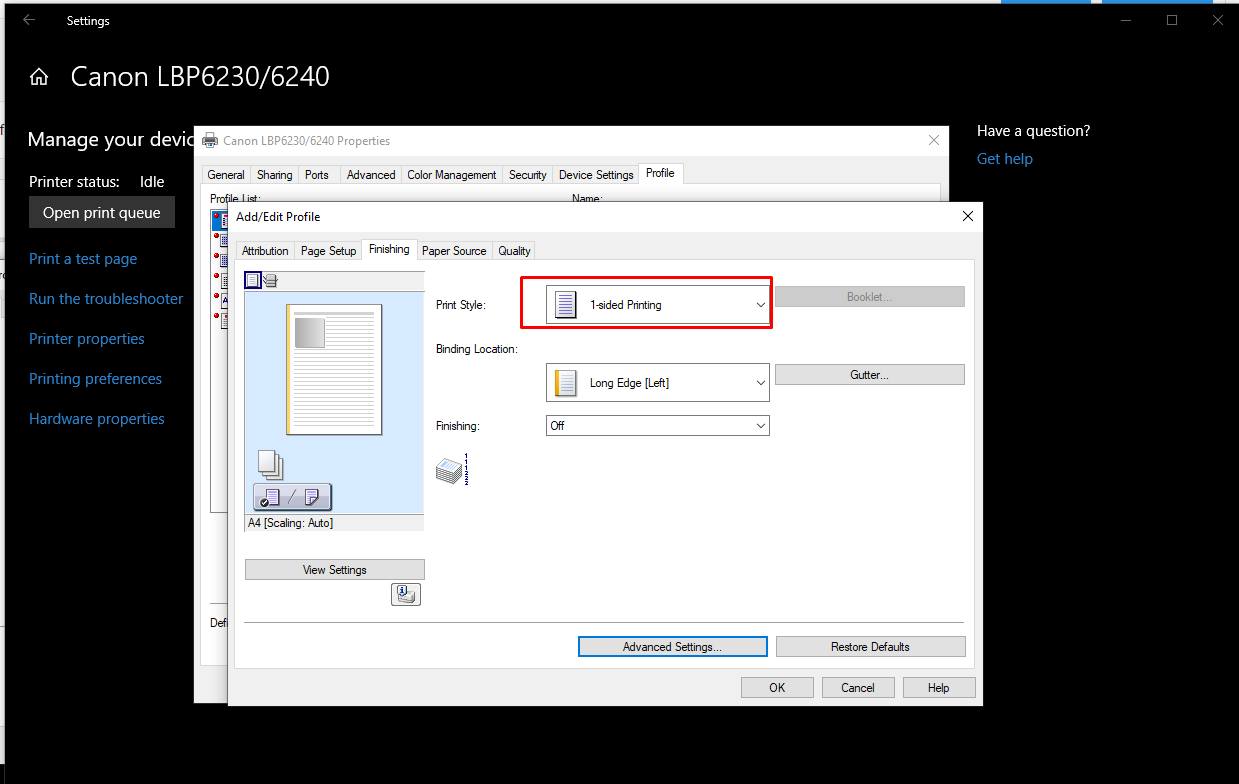This screenshot has width=1239, height=784.
Task: Click Run the troubleshooter link
Action: 106,299
